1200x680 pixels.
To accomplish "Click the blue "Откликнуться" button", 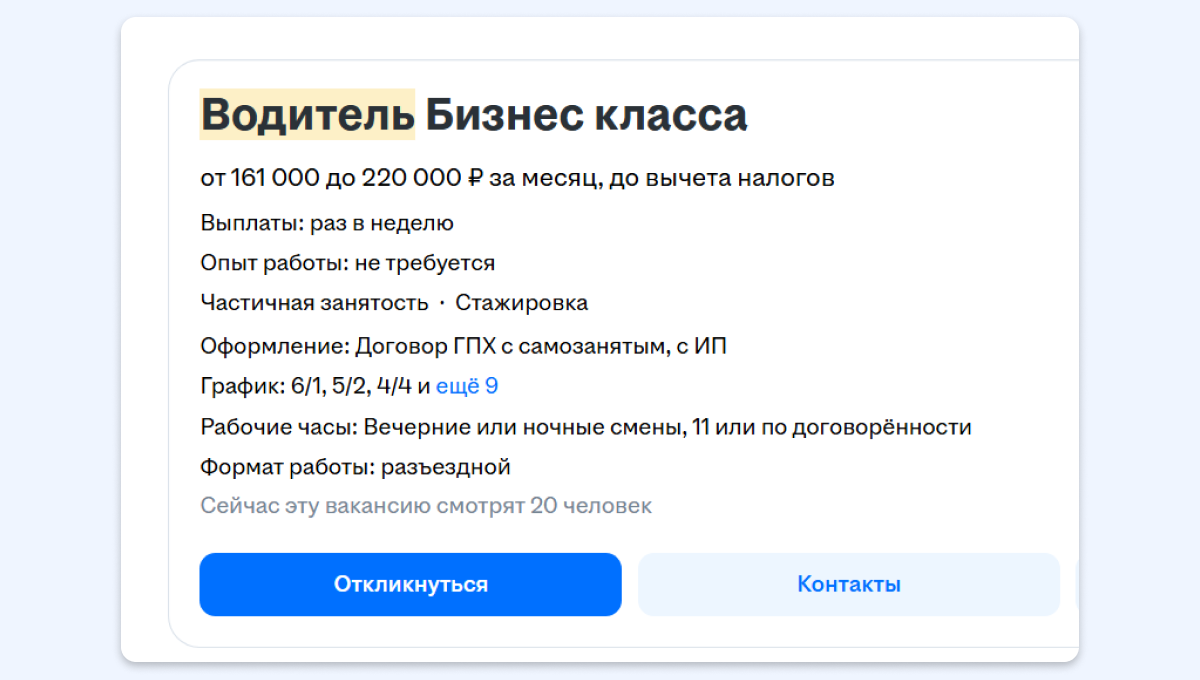I will pos(410,584).
